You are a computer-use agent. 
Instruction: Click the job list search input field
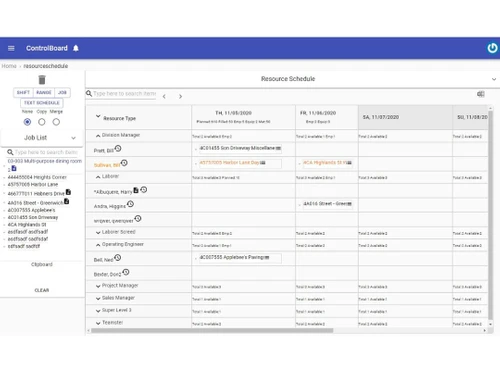pos(46,152)
